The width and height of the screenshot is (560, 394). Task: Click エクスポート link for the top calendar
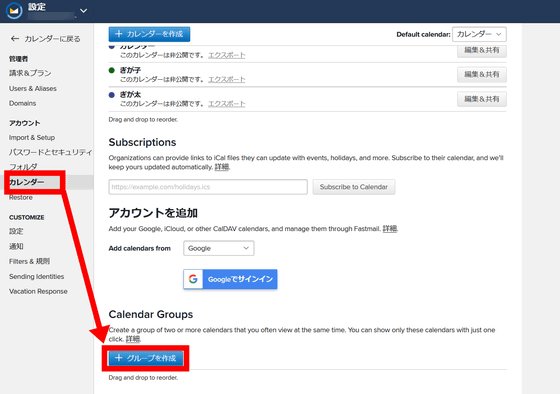(x=227, y=55)
